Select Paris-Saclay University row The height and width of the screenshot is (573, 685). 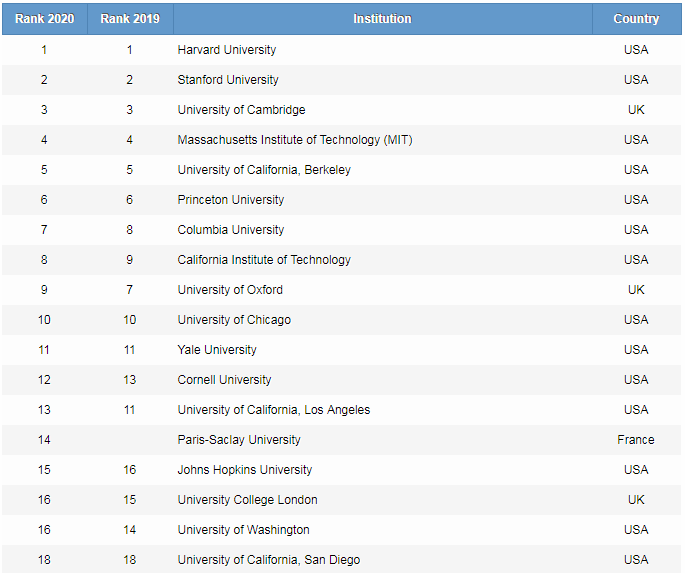342,440
